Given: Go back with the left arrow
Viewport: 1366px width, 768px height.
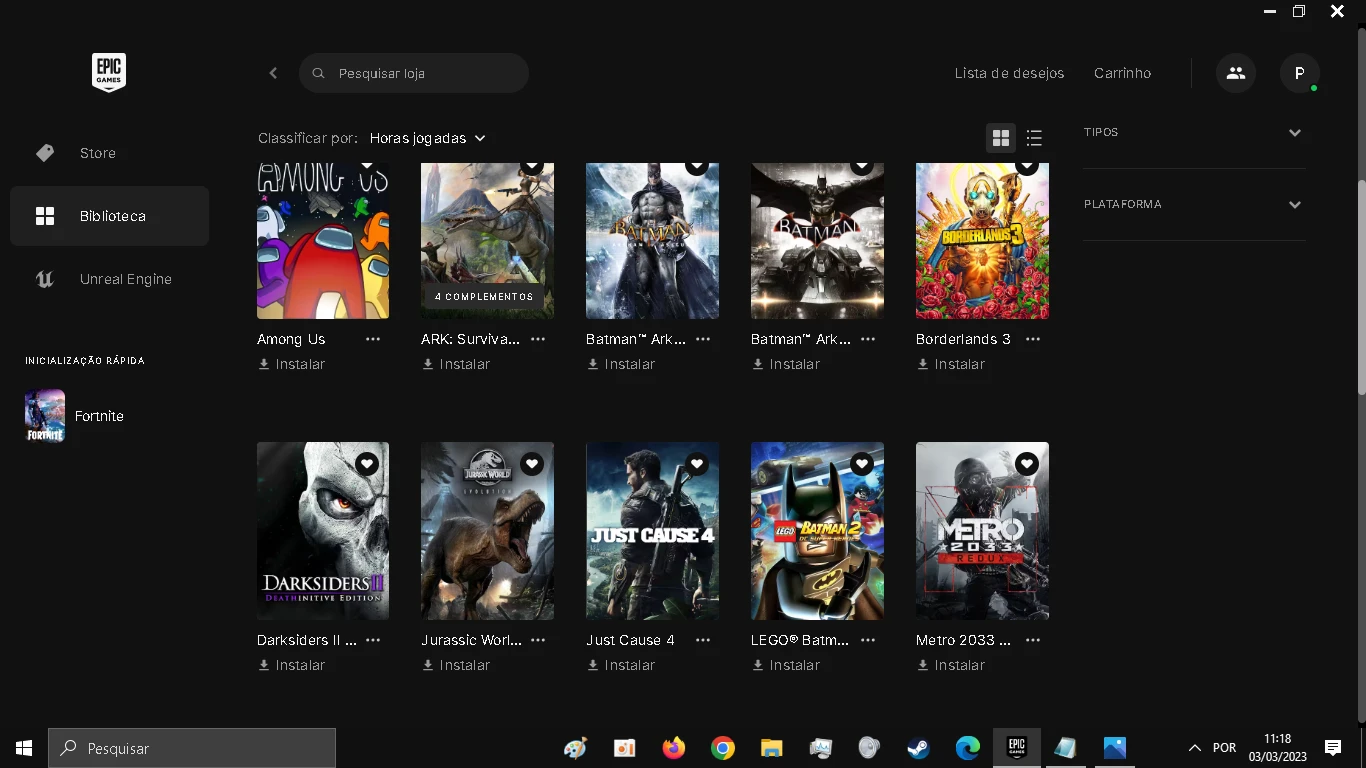Looking at the screenshot, I should point(273,73).
